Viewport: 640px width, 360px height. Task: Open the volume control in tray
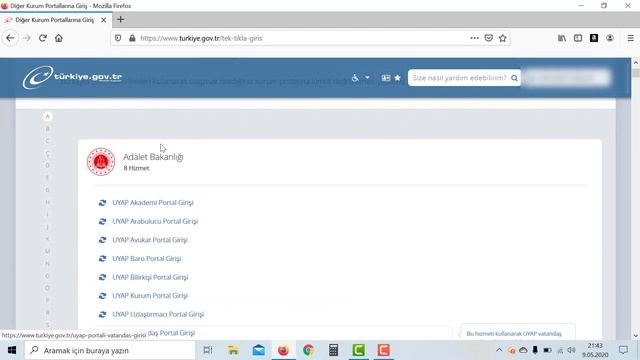[x=571, y=350]
